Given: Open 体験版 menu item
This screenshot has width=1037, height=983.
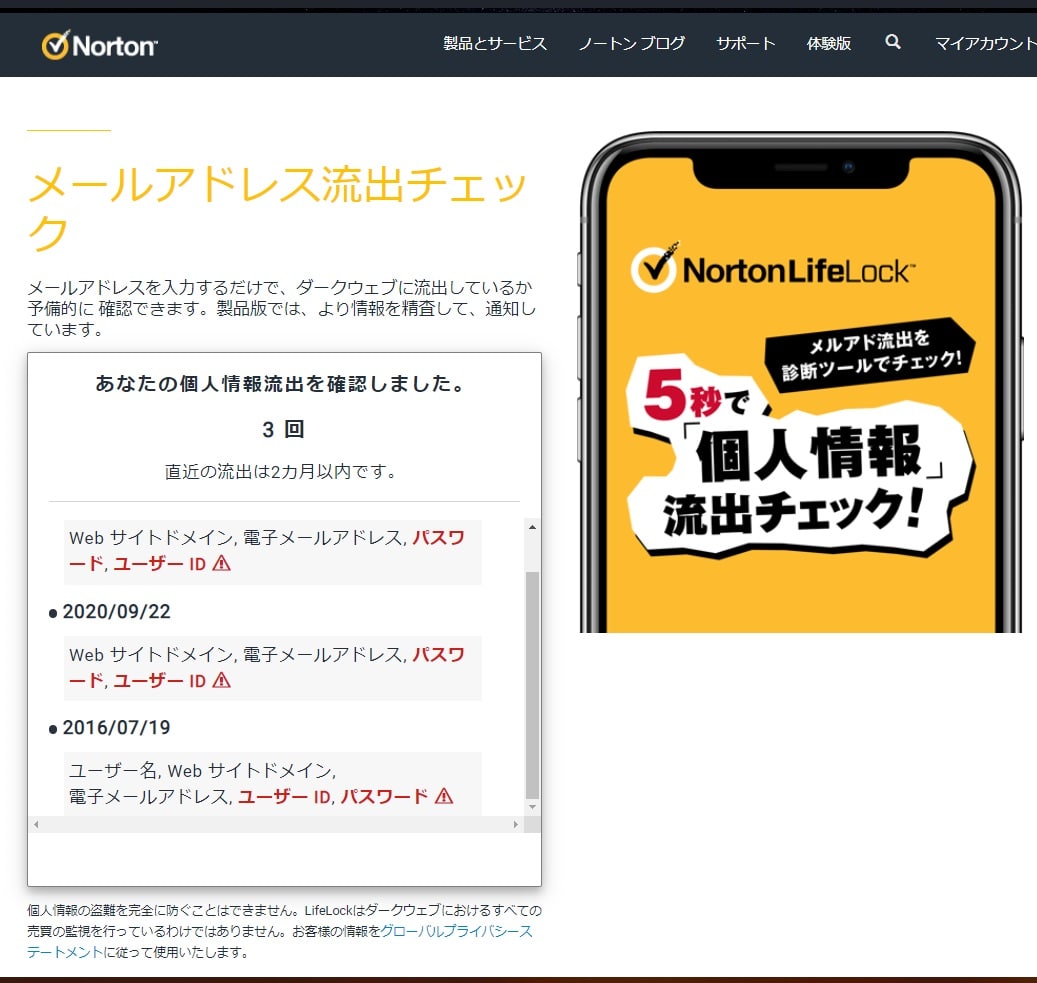Looking at the screenshot, I should 829,44.
